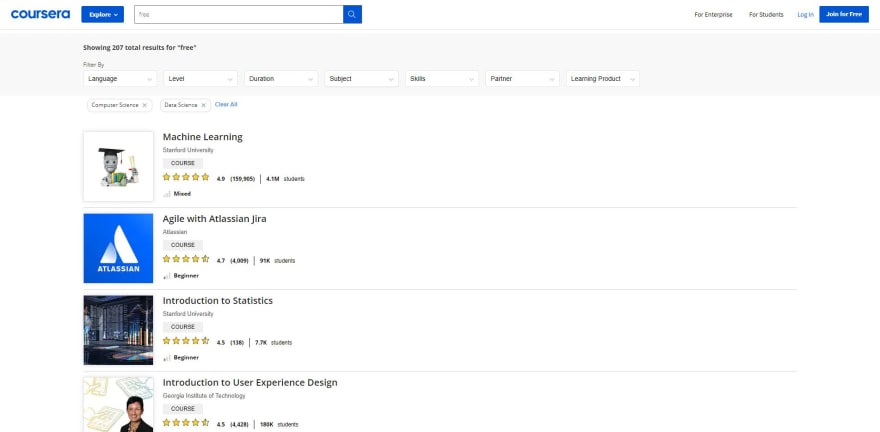The height and width of the screenshot is (432, 880).
Task: Click the User Experience Design course thumbnail
Action: tap(118, 405)
